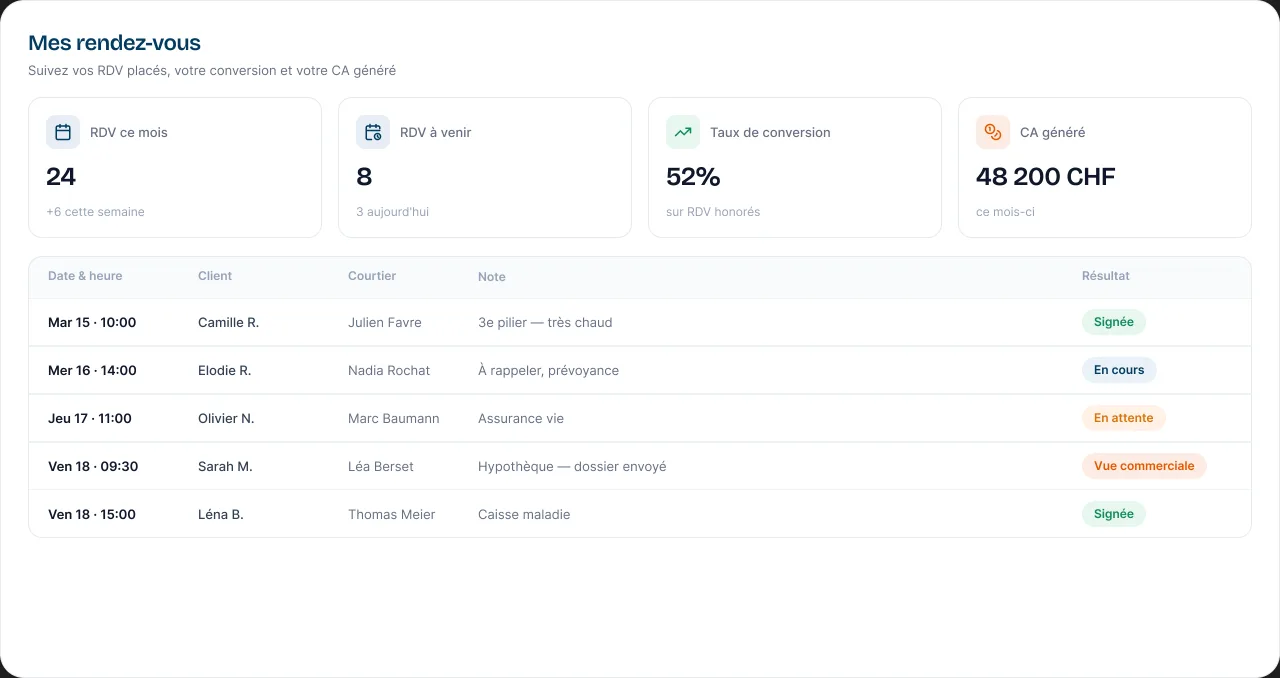Click courtier name Nadia Rochat

(x=389, y=371)
